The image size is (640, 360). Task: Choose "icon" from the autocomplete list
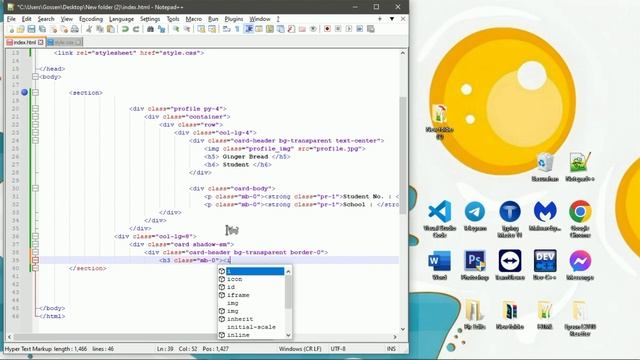pos(235,279)
